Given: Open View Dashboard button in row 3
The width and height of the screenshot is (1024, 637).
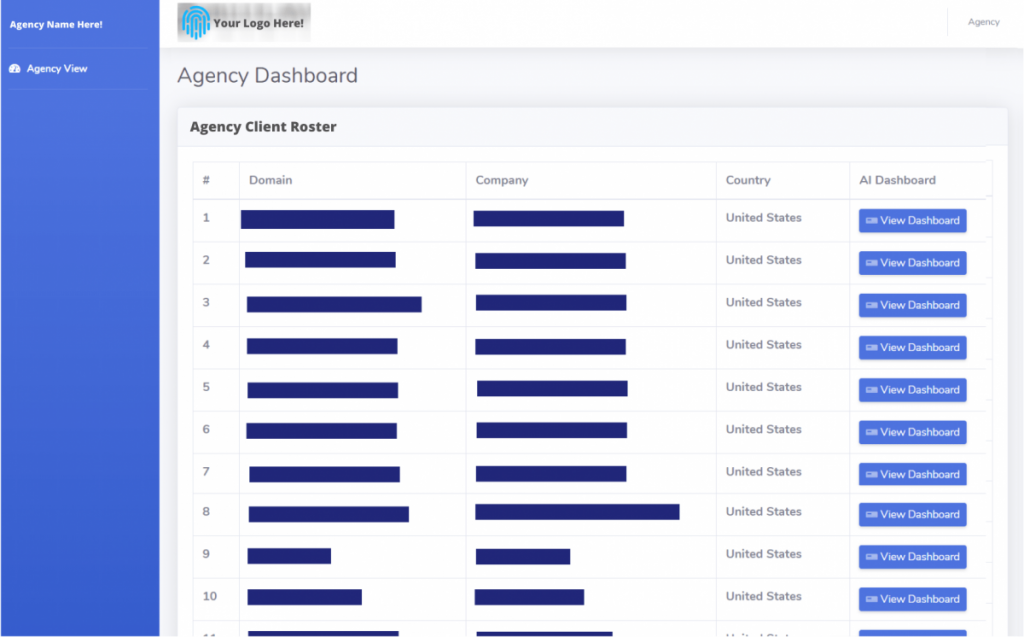Looking at the screenshot, I should point(912,305).
